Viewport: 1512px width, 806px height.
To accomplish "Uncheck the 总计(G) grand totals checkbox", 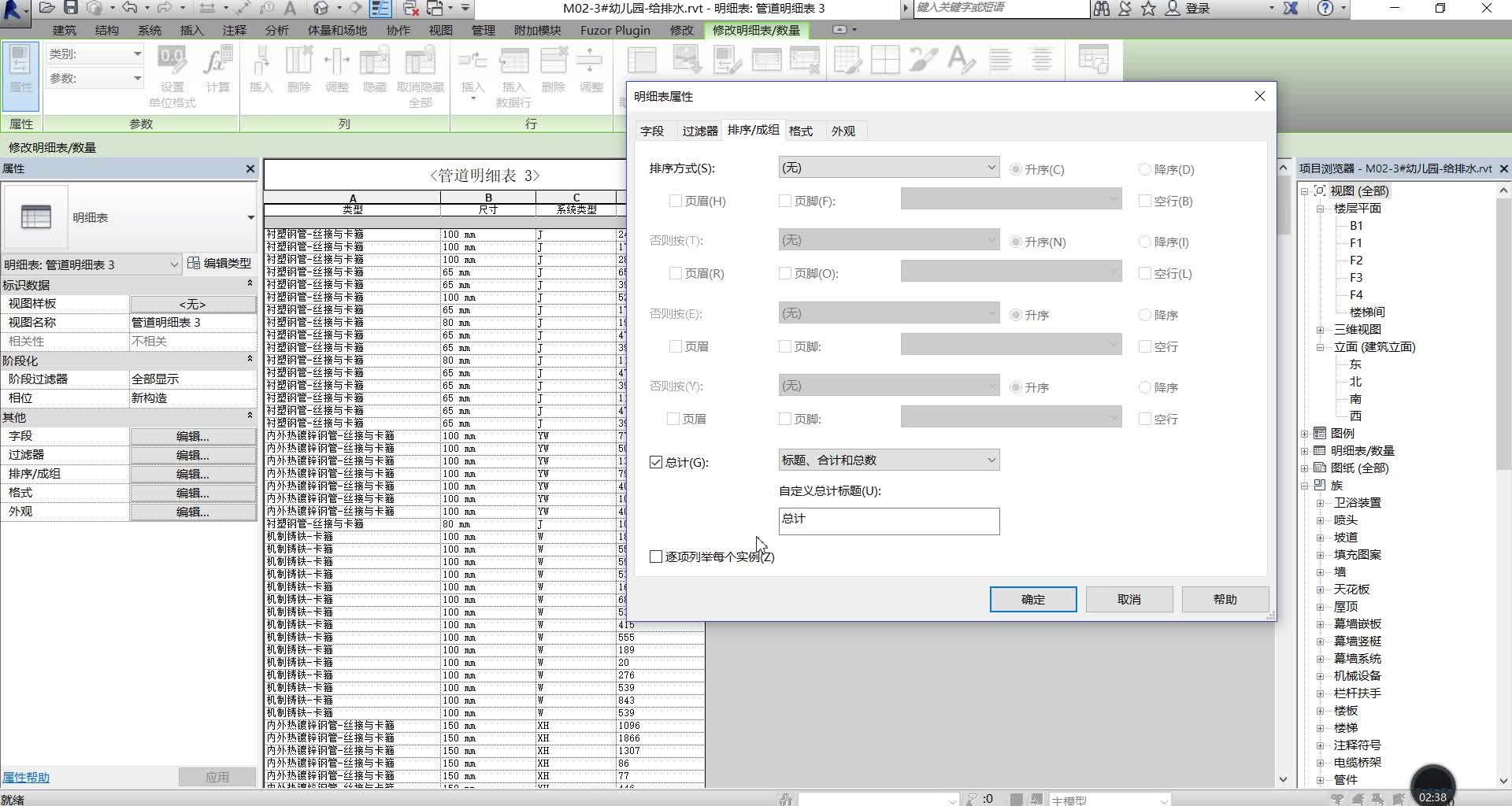I will click(656, 462).
